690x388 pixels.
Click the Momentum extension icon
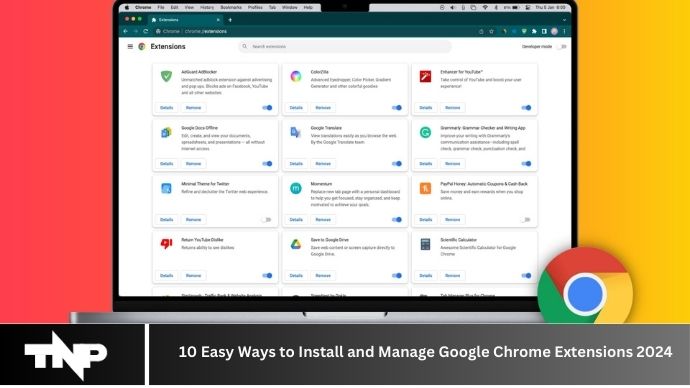click(x=296, y=188)
